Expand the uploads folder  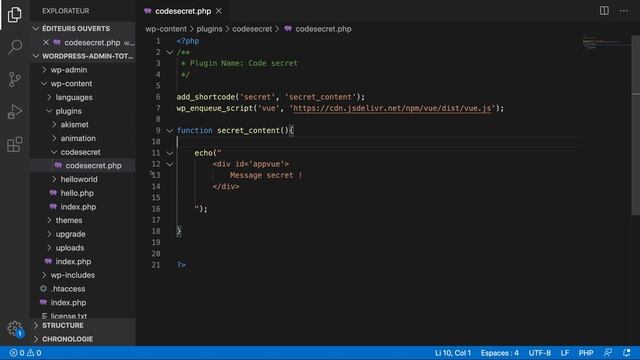click(x=82, y=248)
